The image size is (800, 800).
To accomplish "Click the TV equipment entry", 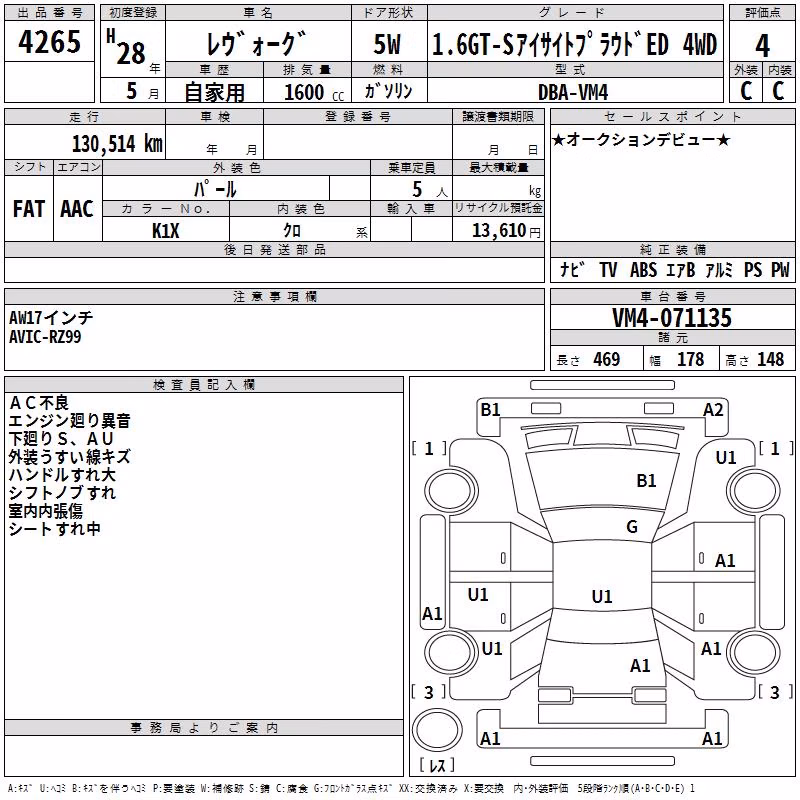I will [608, 269].
